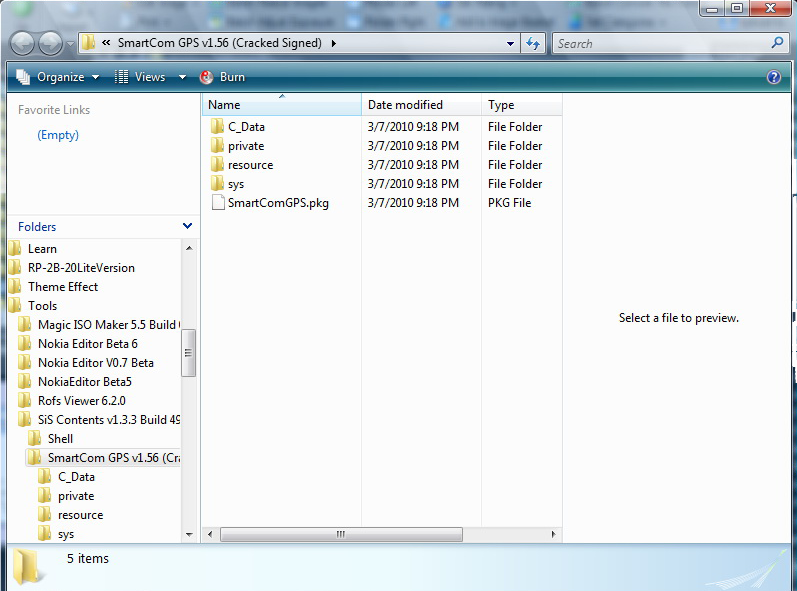Open Help with the question mark icon
This screenshot has height=591, width=797.
pos(774,77)
